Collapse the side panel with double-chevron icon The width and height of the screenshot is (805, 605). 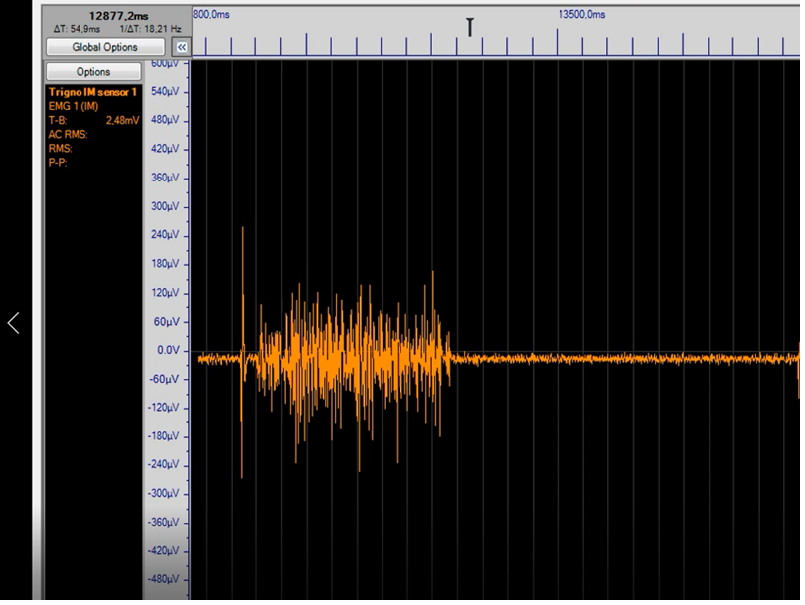point(182,47)
